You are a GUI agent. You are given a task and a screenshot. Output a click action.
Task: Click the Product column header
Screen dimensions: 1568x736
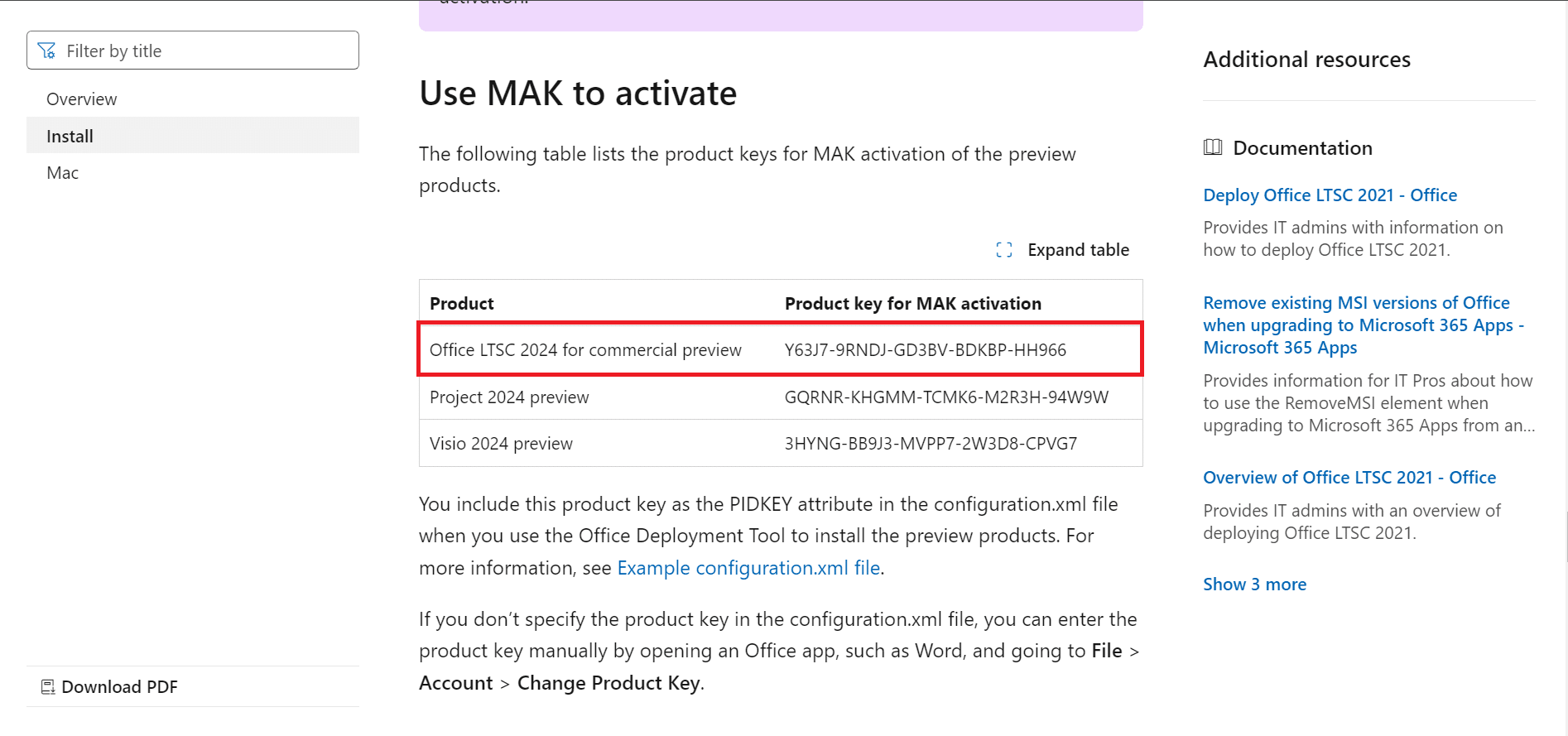click(462, 304)
